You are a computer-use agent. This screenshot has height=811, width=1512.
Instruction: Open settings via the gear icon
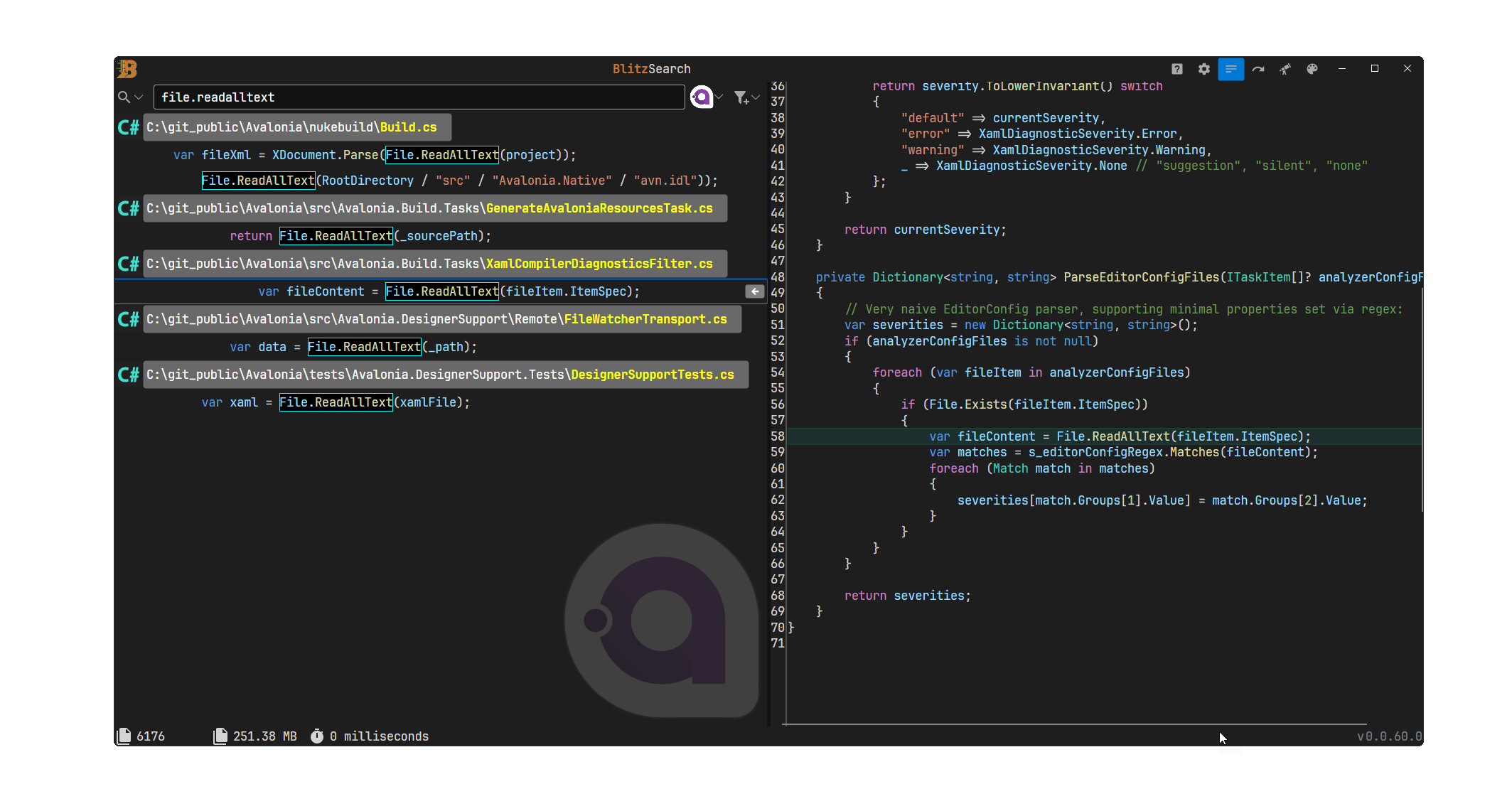[1204, 69]
